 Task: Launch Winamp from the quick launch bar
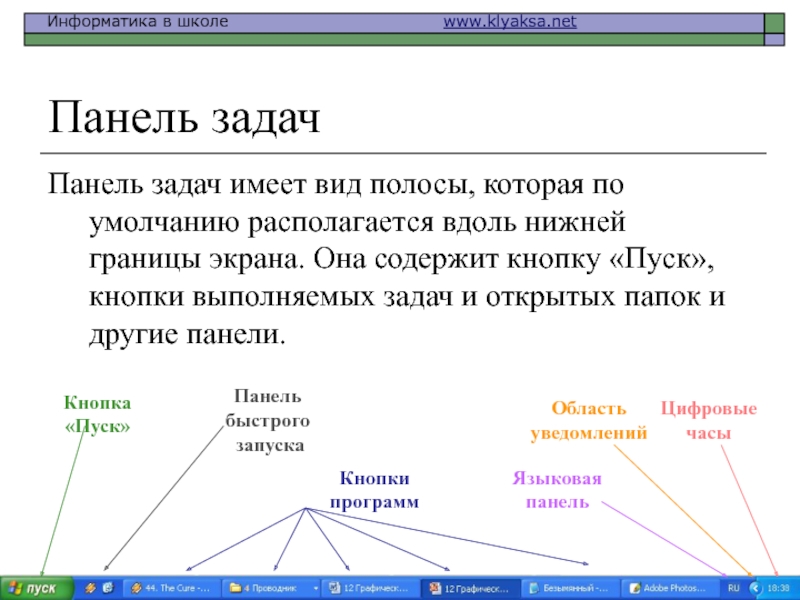click(x=91, y=588)
